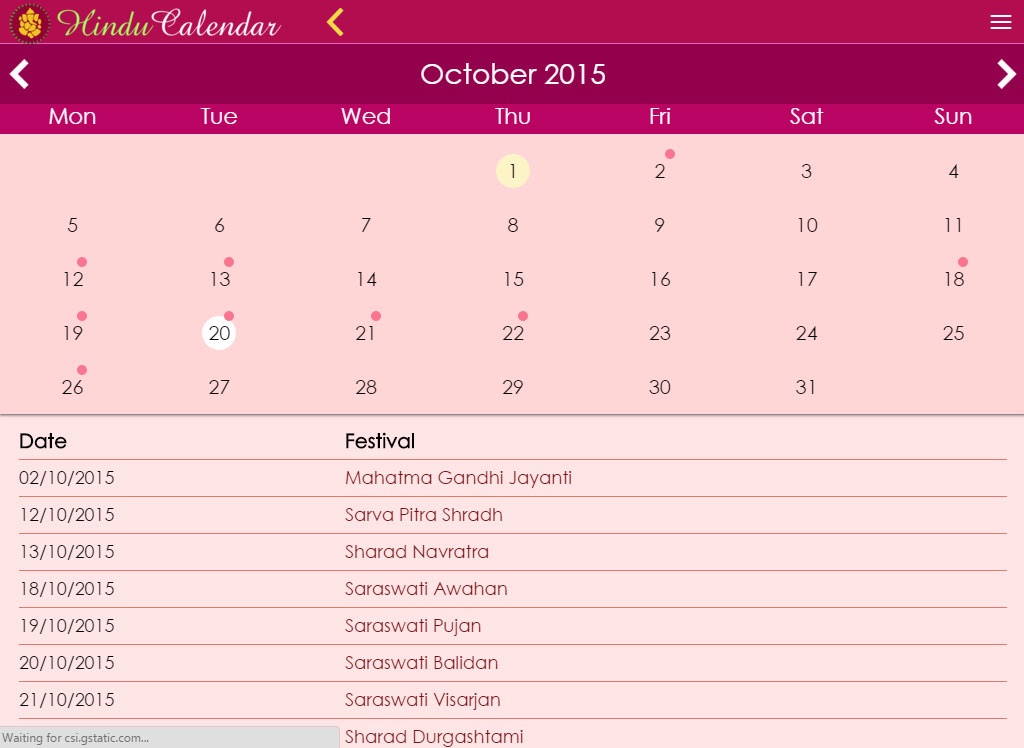The width and height of the screenshot is (1024, 748).
Task: Select date 30 in calendar
Action: pos(660,387)
